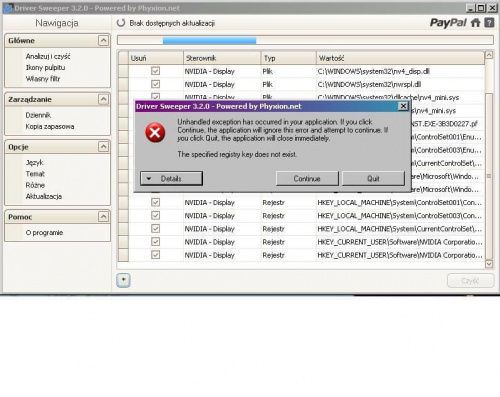The width and height of the screenshot is (500, 397).
Task: Uncheck the nv4_disp.dll file row
Action: [x=155, y=71]
